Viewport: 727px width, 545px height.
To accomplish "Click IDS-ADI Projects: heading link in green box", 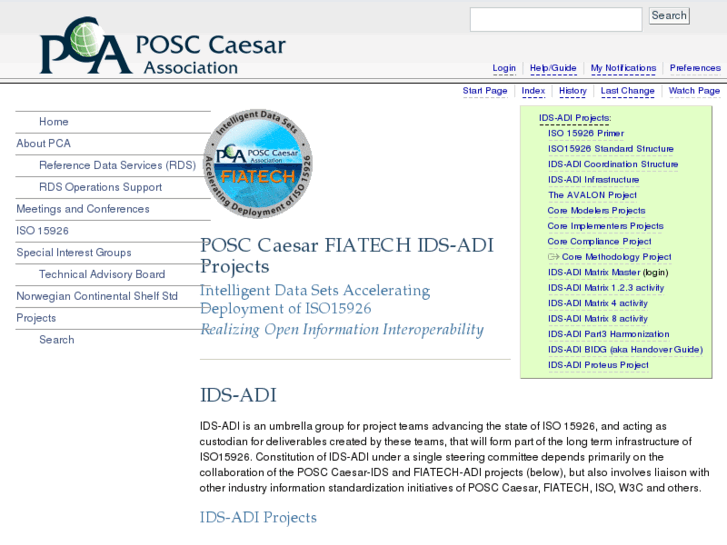I will click(575, 118).
